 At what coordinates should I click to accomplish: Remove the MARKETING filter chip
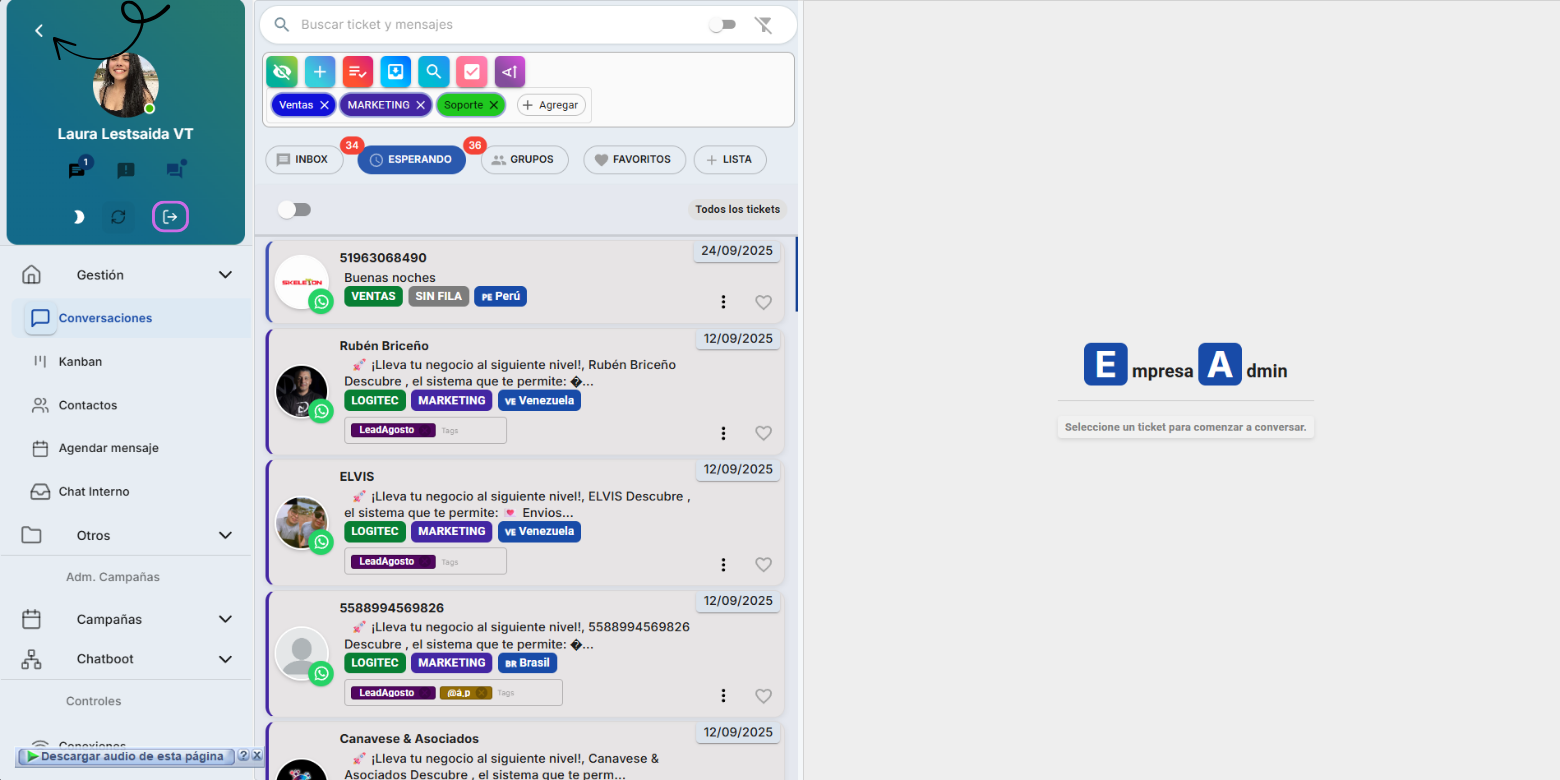point(421,105)
